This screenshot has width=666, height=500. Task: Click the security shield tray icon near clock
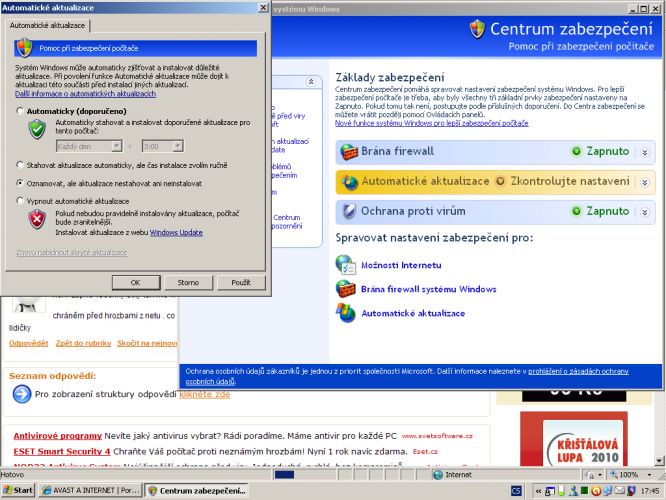click(632, 491)
